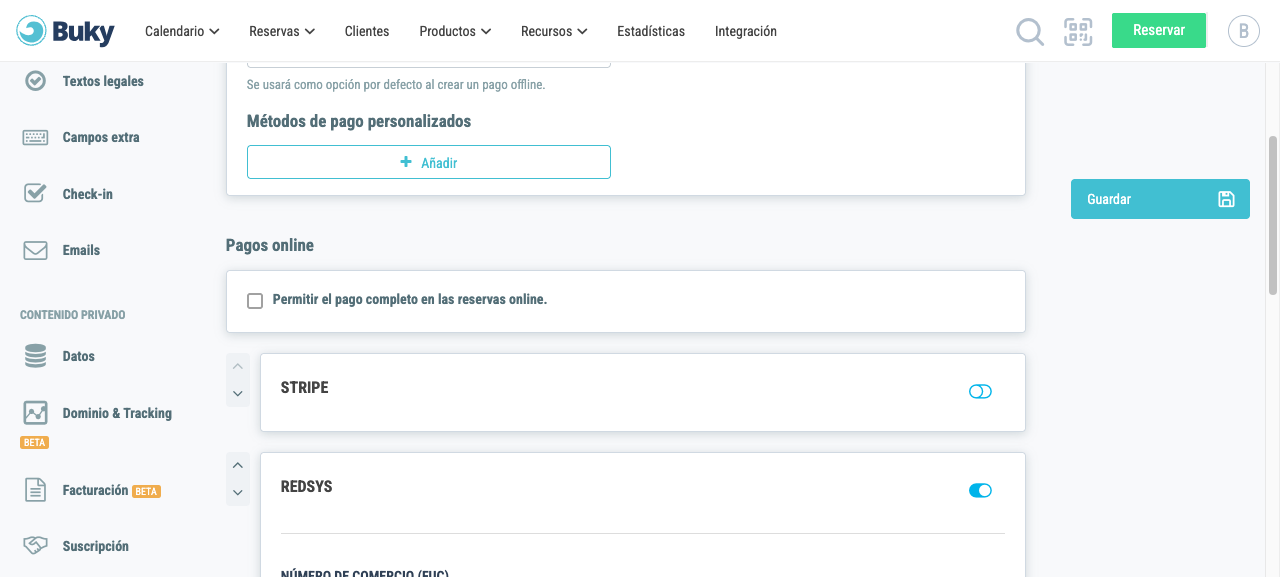Open the Suscripción sidebar link

[x=96, y=546]
